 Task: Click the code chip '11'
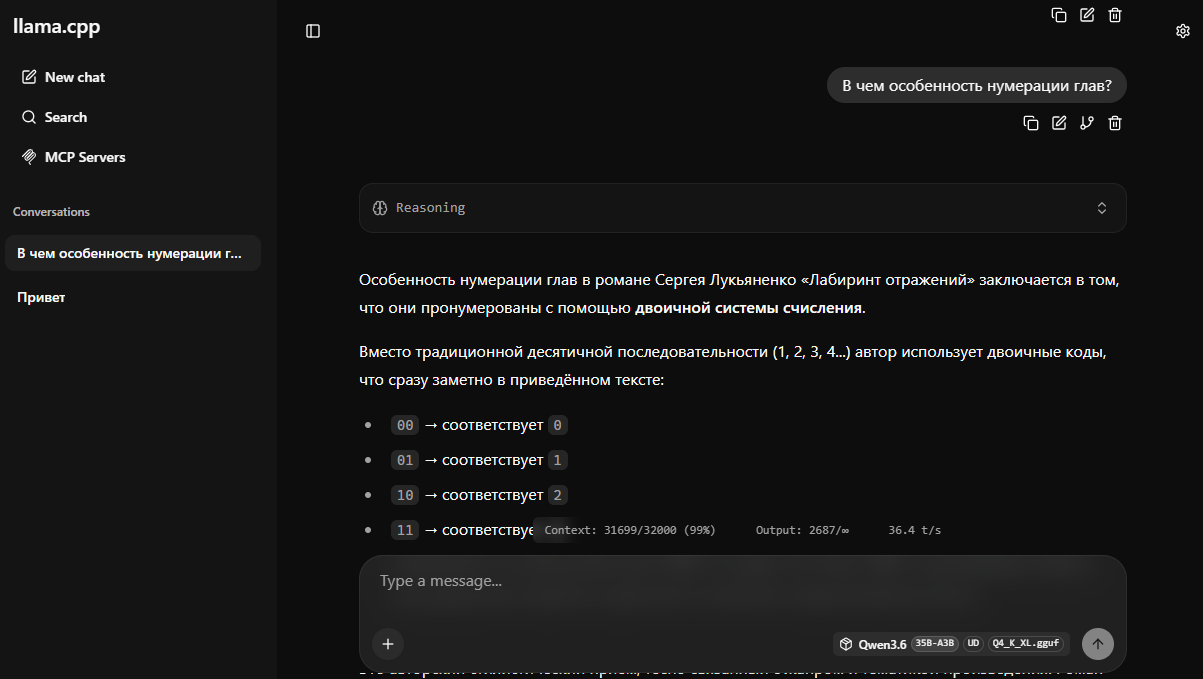point(405,530)
